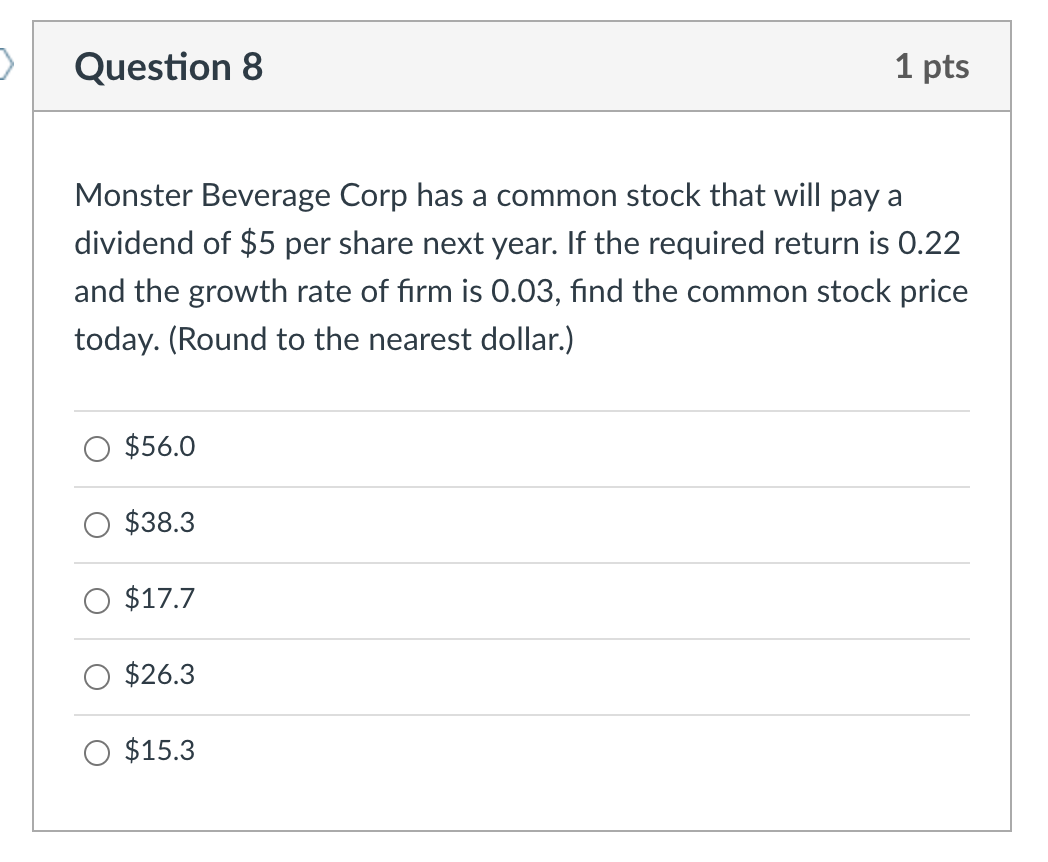Pick the $17.7 radio button
The image size is (1048, 862).
click(96, 601)
